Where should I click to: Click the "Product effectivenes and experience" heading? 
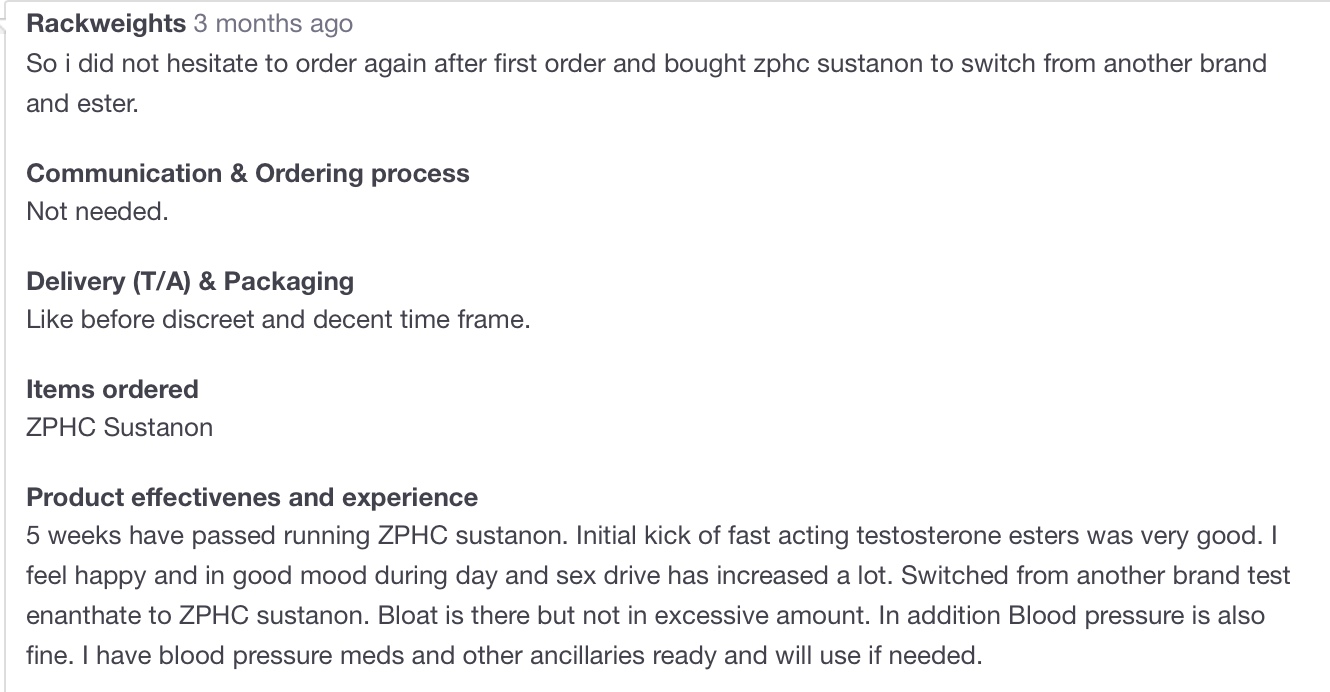(x=252, y=497)
